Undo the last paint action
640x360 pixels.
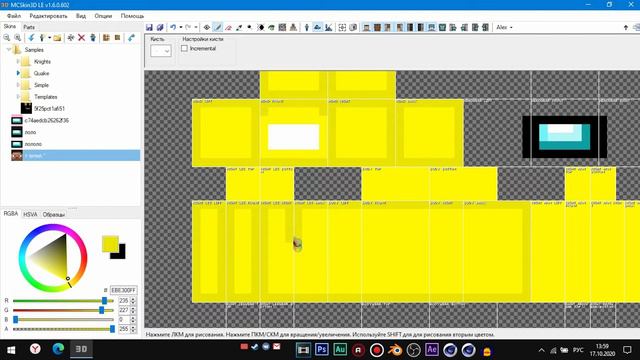(x=173, y=27)
